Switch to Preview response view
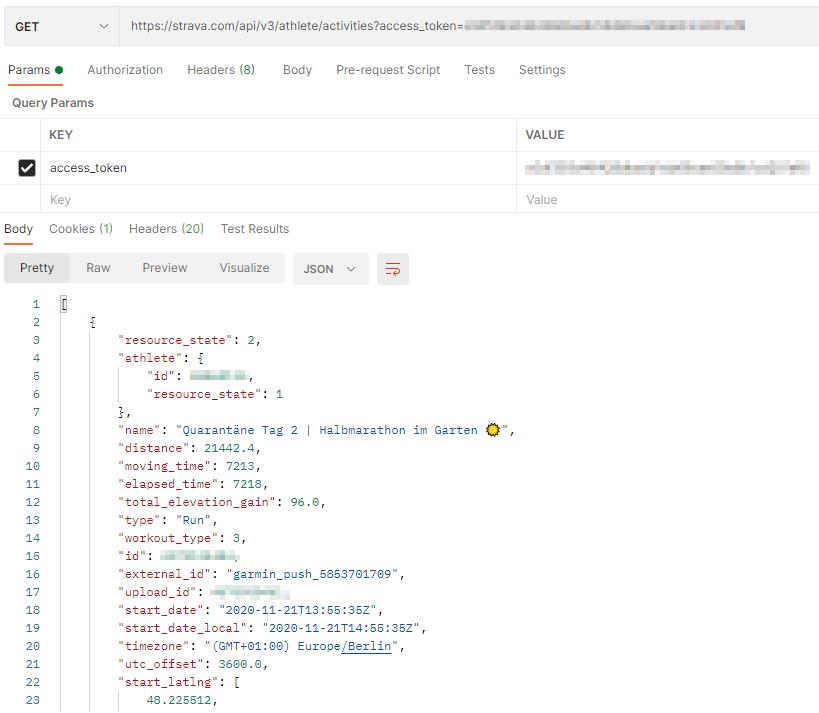 click(x=165, y=268)
